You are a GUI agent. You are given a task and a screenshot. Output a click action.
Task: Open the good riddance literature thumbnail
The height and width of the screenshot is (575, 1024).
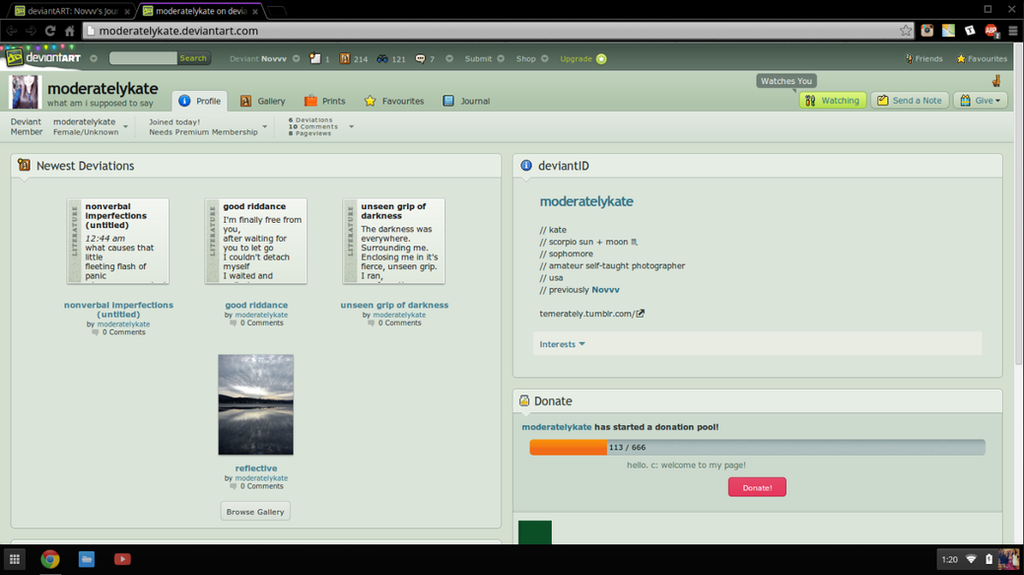coord(256,241)
